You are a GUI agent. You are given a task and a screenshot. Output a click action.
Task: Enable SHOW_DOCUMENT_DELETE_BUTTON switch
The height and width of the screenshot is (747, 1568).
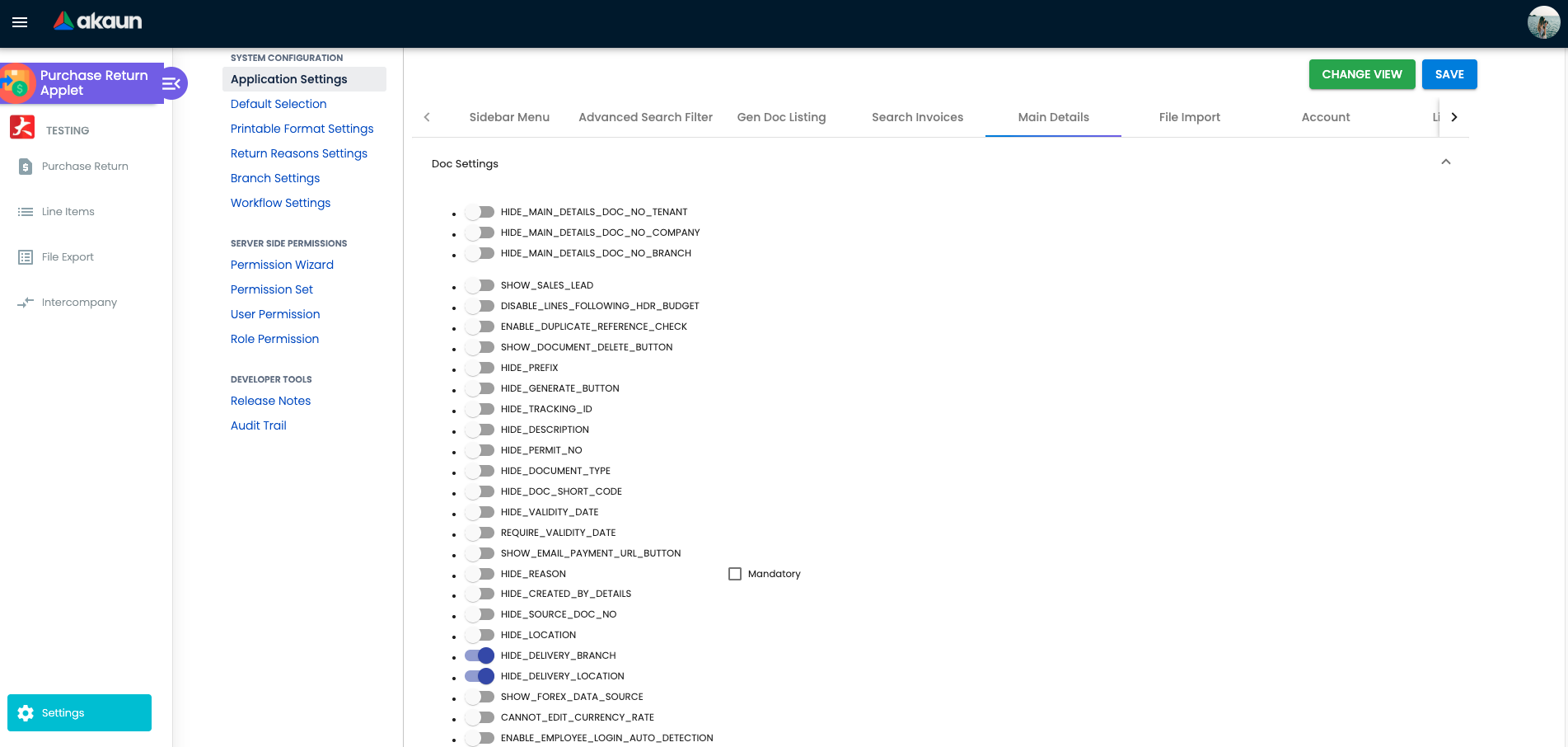tap(480, 347)
